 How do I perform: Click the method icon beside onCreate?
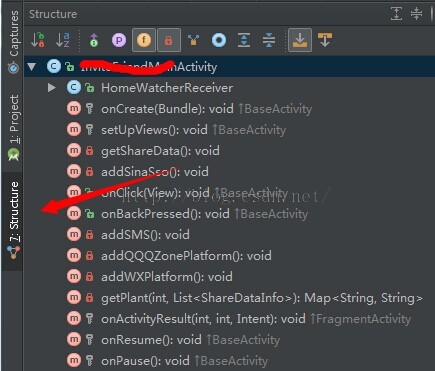pyautogui.click(x=74, y=109)
